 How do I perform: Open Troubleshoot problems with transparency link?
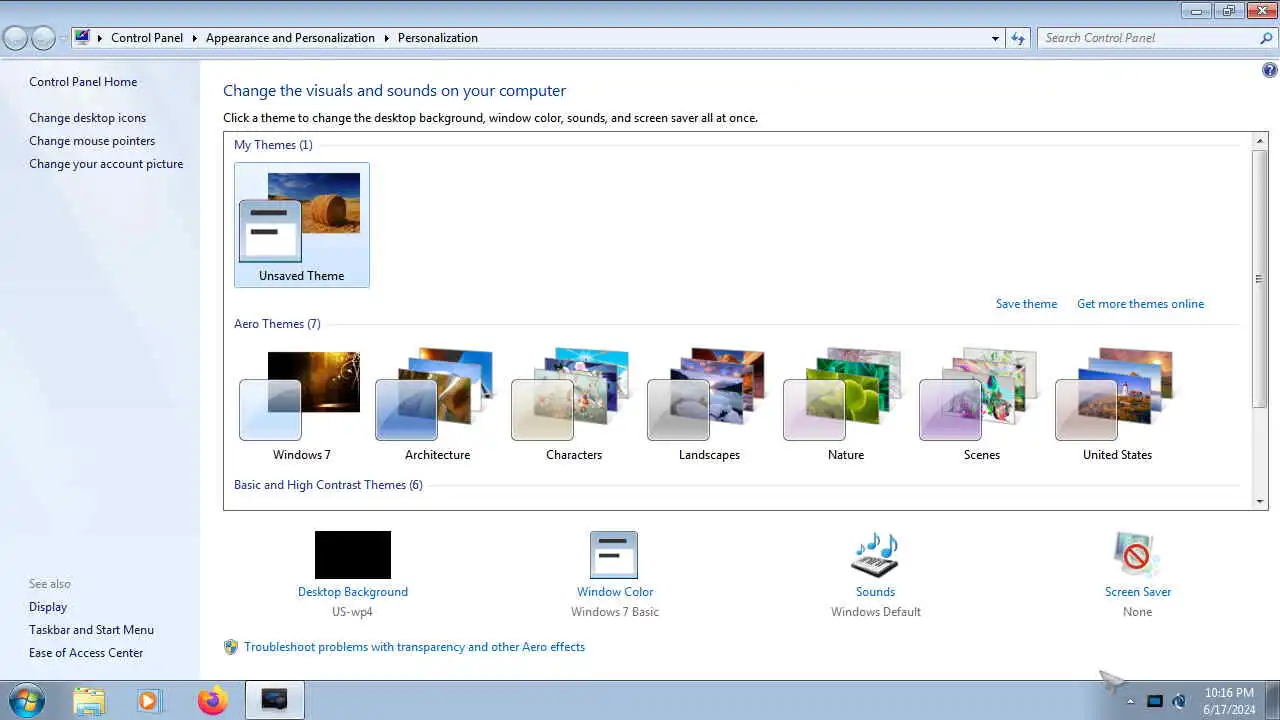pos(414,647)
